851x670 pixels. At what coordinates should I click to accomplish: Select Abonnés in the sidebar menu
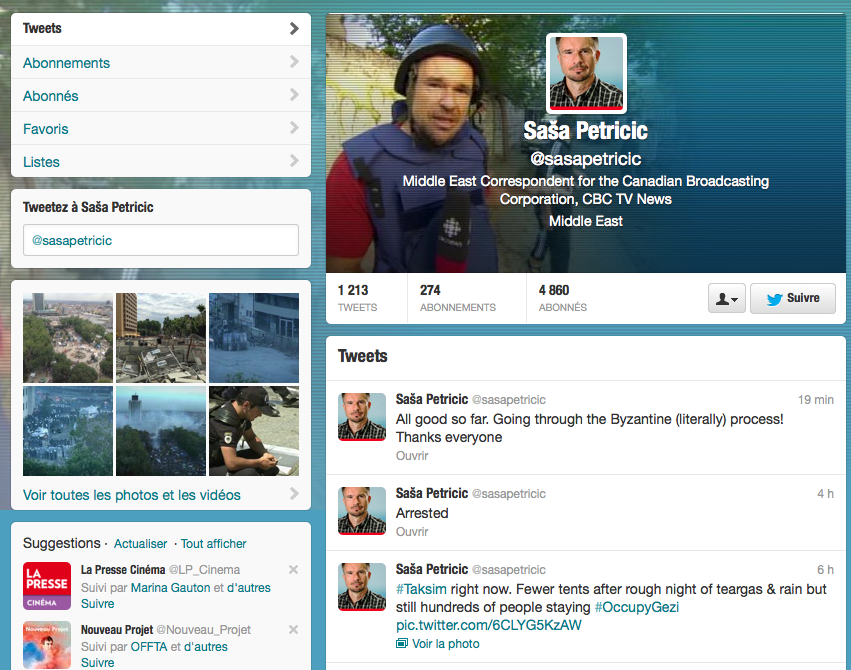[x=50, y=96]
